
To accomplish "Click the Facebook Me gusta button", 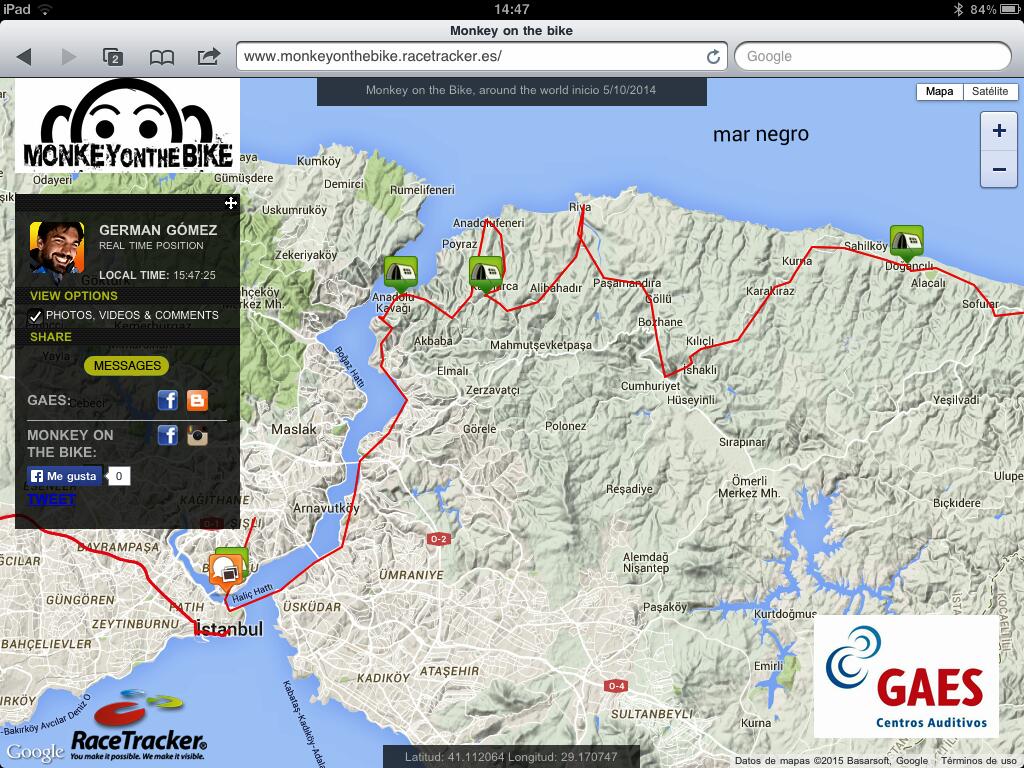I will point(65,476).
